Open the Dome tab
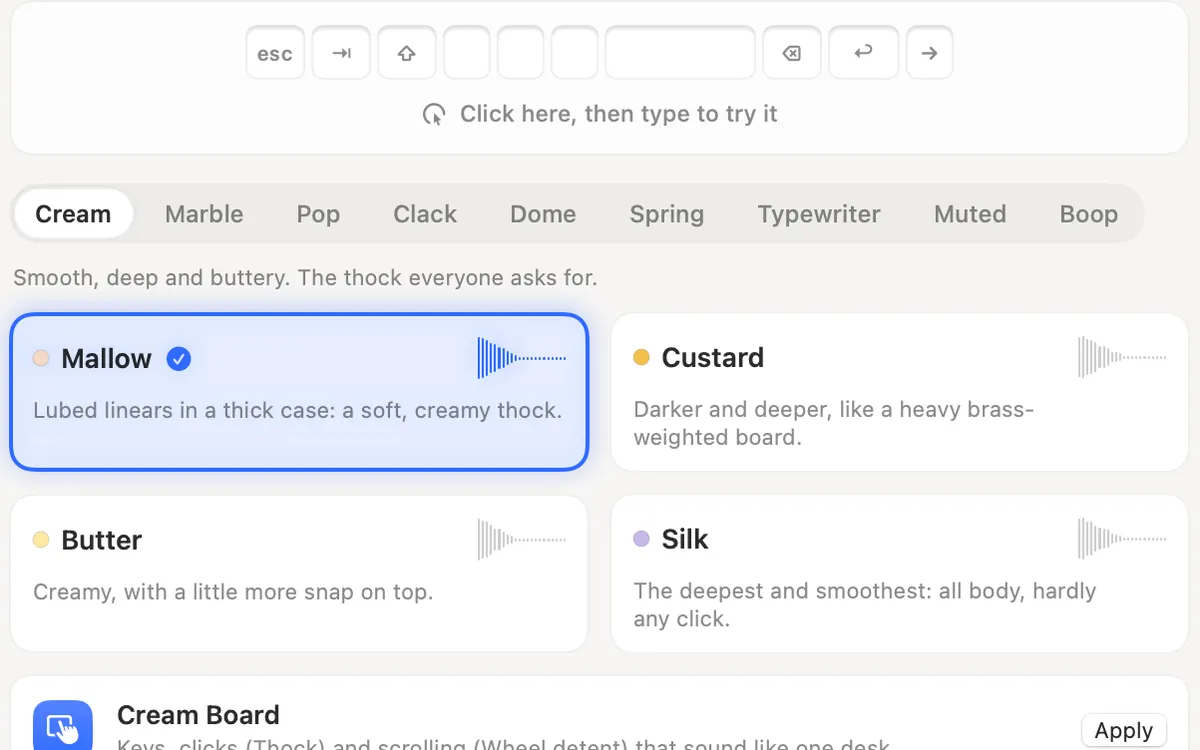The width and height of the screenshot is (1200, 750). click(543, 214)
